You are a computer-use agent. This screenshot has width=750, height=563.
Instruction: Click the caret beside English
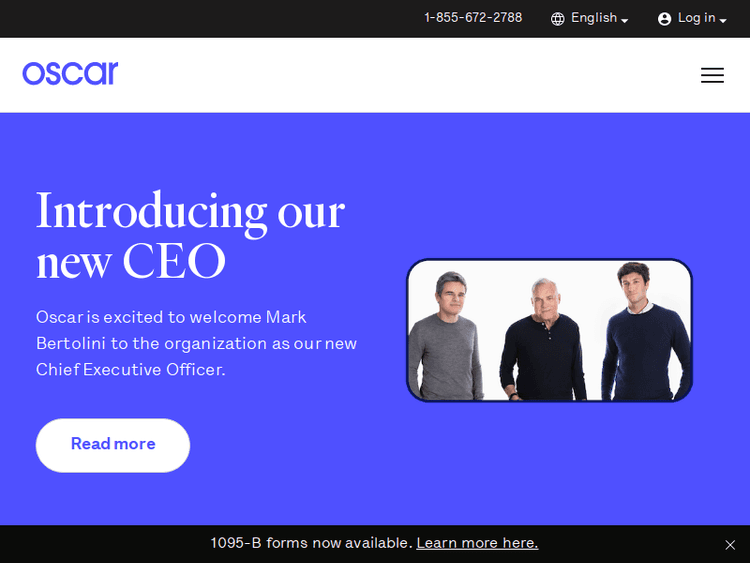coord(624,21)
